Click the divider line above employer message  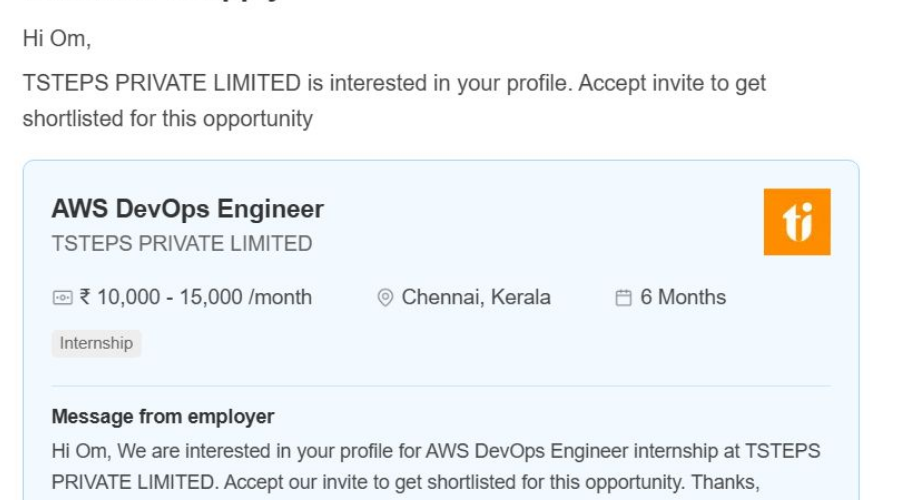click(441, 386)
